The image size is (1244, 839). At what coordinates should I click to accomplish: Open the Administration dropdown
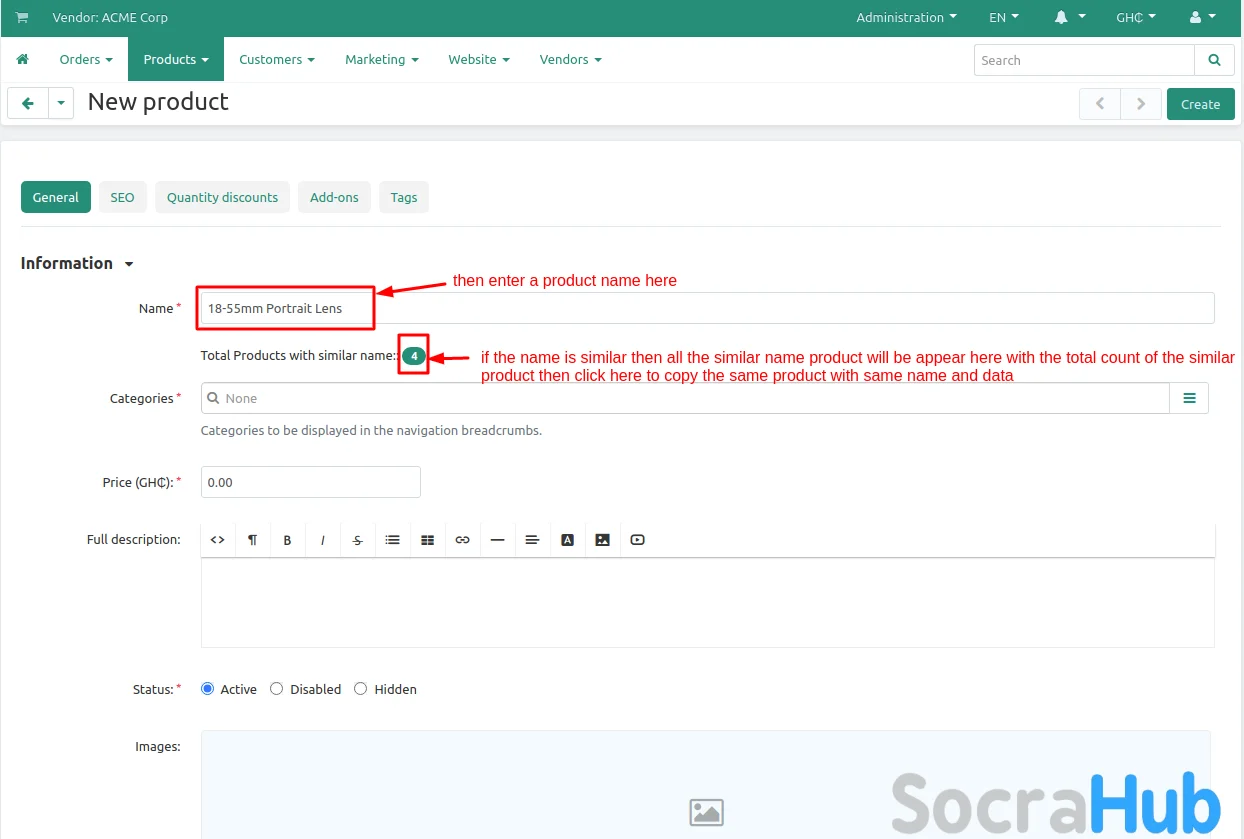pos(906,18)
